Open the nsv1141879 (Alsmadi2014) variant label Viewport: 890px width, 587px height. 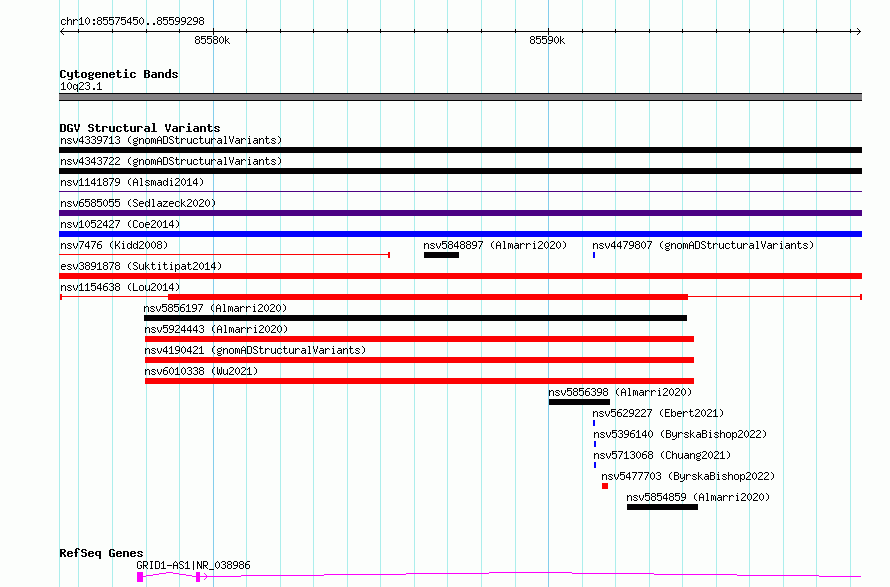click(x=132, y=182)
